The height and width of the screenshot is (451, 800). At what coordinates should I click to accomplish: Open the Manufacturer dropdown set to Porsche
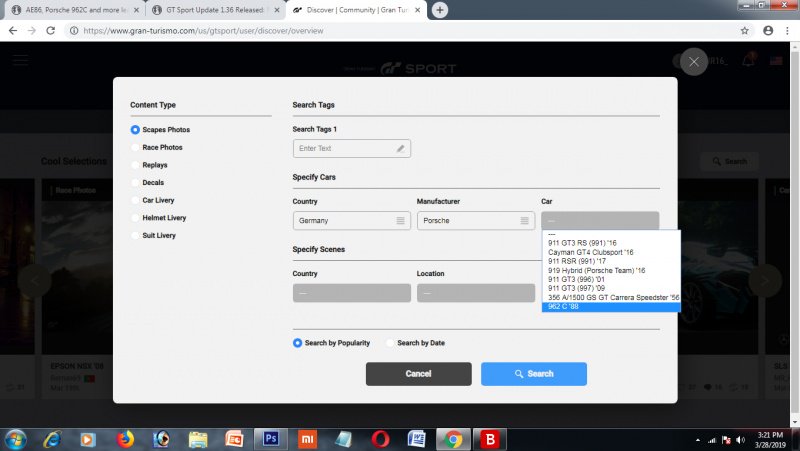[x=476, y=221]
